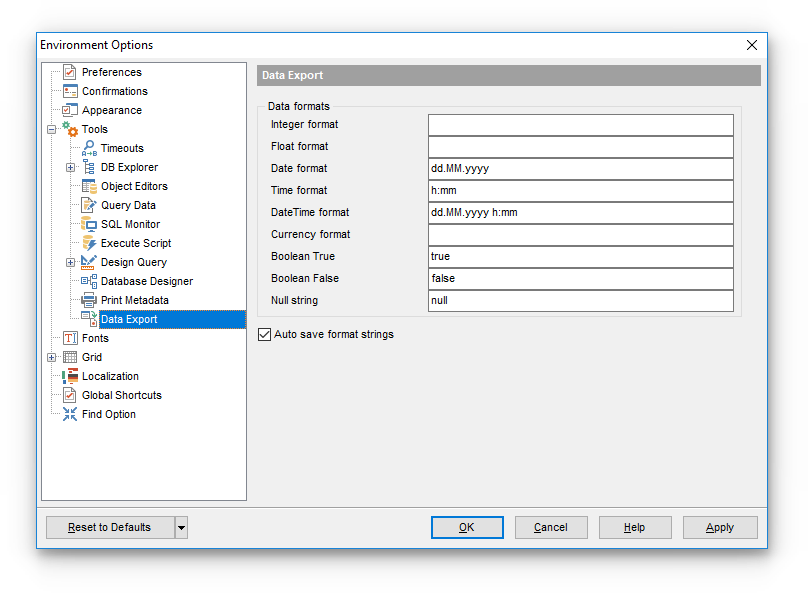The image size is (808, 593).
Task: Expand the DB Explorer node
Action: coord(70,167)
